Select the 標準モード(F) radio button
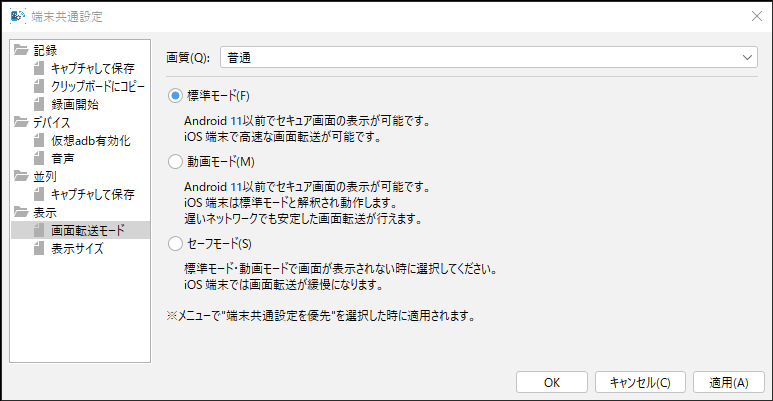This screenshot has width=773, height=401. [x=175, y=96]
